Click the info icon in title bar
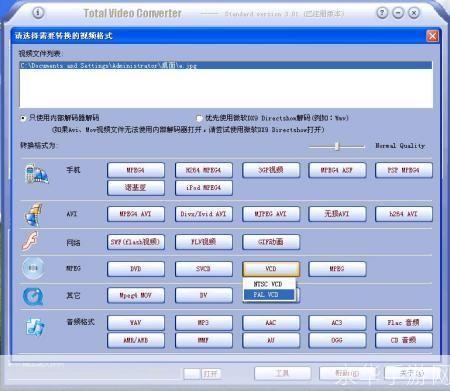This screenshot has height=391, width=450. pos(38,13)
